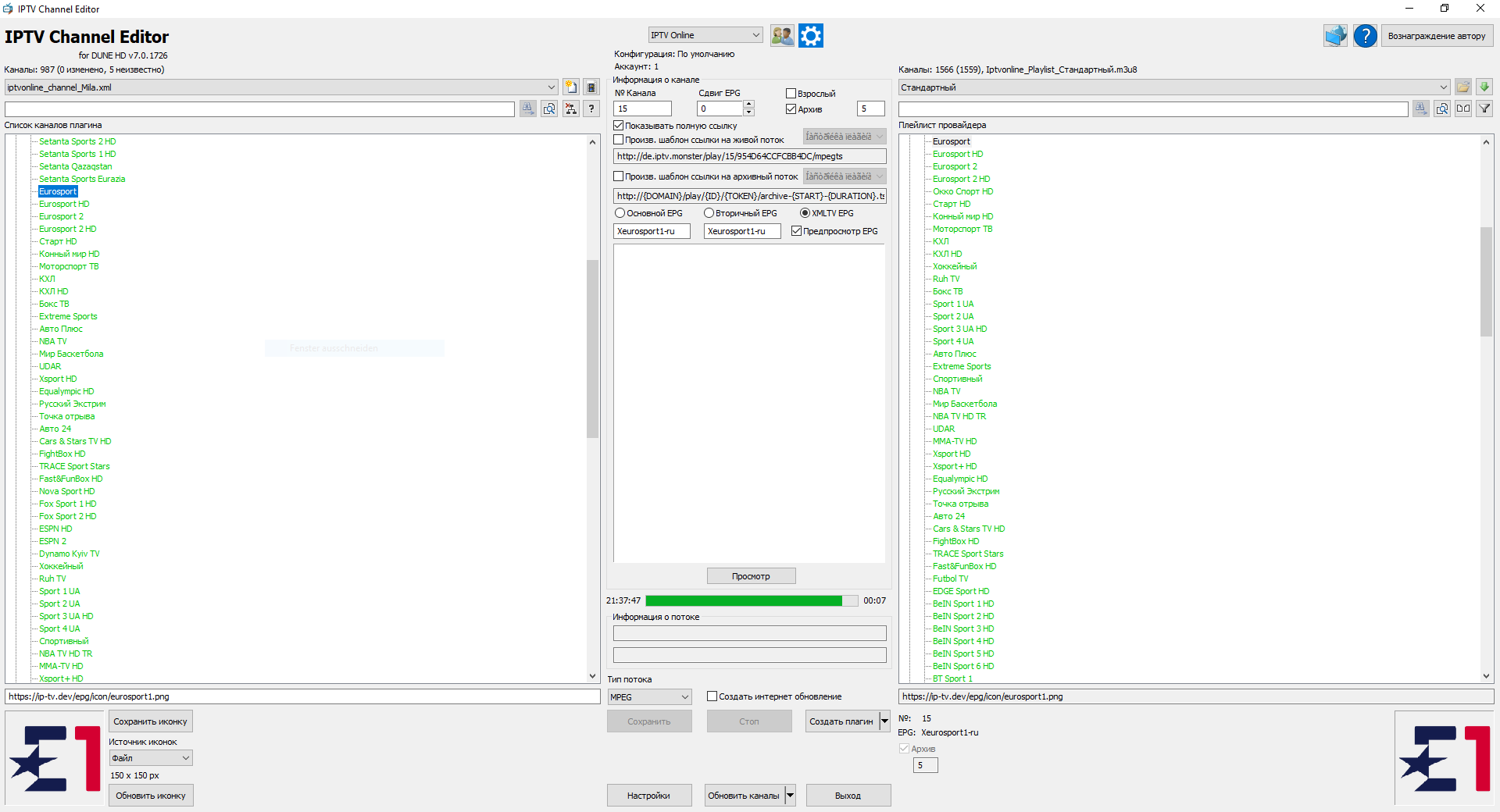Open the MPEG stream type dropdown
1500x812 pixels.
[x=650, y=697]
